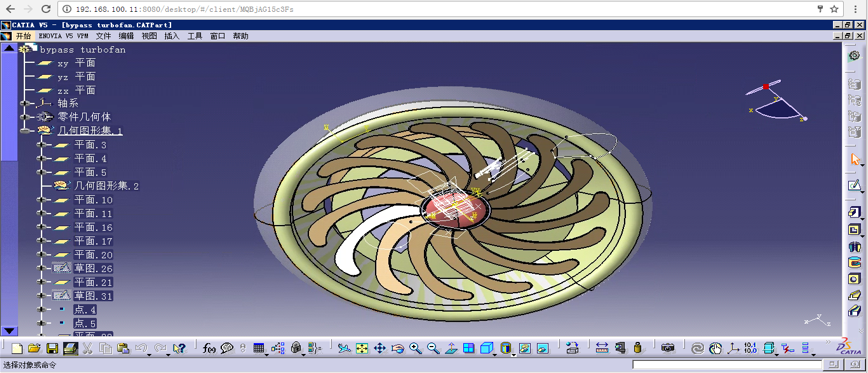Image resolution: width=868 pixels, height=373 pixels.
Task: Select the Rotate view icon
Action: click(397, 348)
